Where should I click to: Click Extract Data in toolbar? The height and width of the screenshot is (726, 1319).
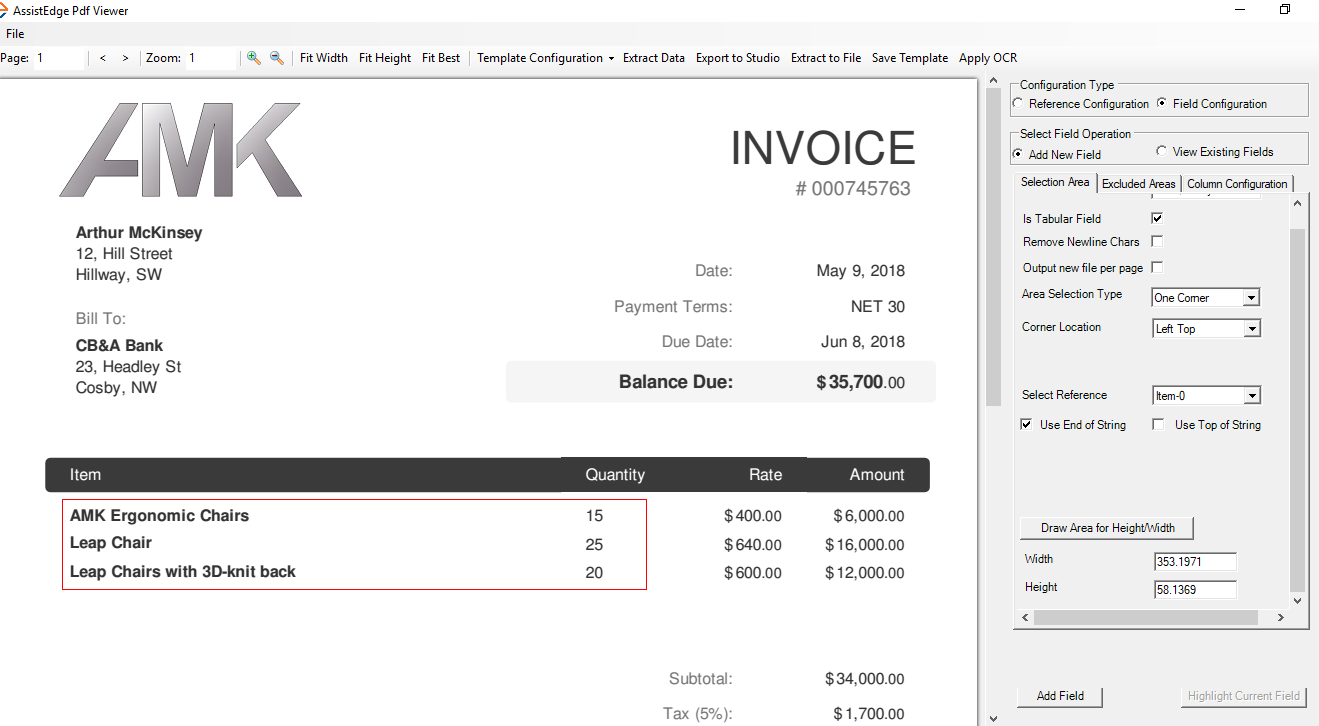pyautogui.click(x=654, y=58)
